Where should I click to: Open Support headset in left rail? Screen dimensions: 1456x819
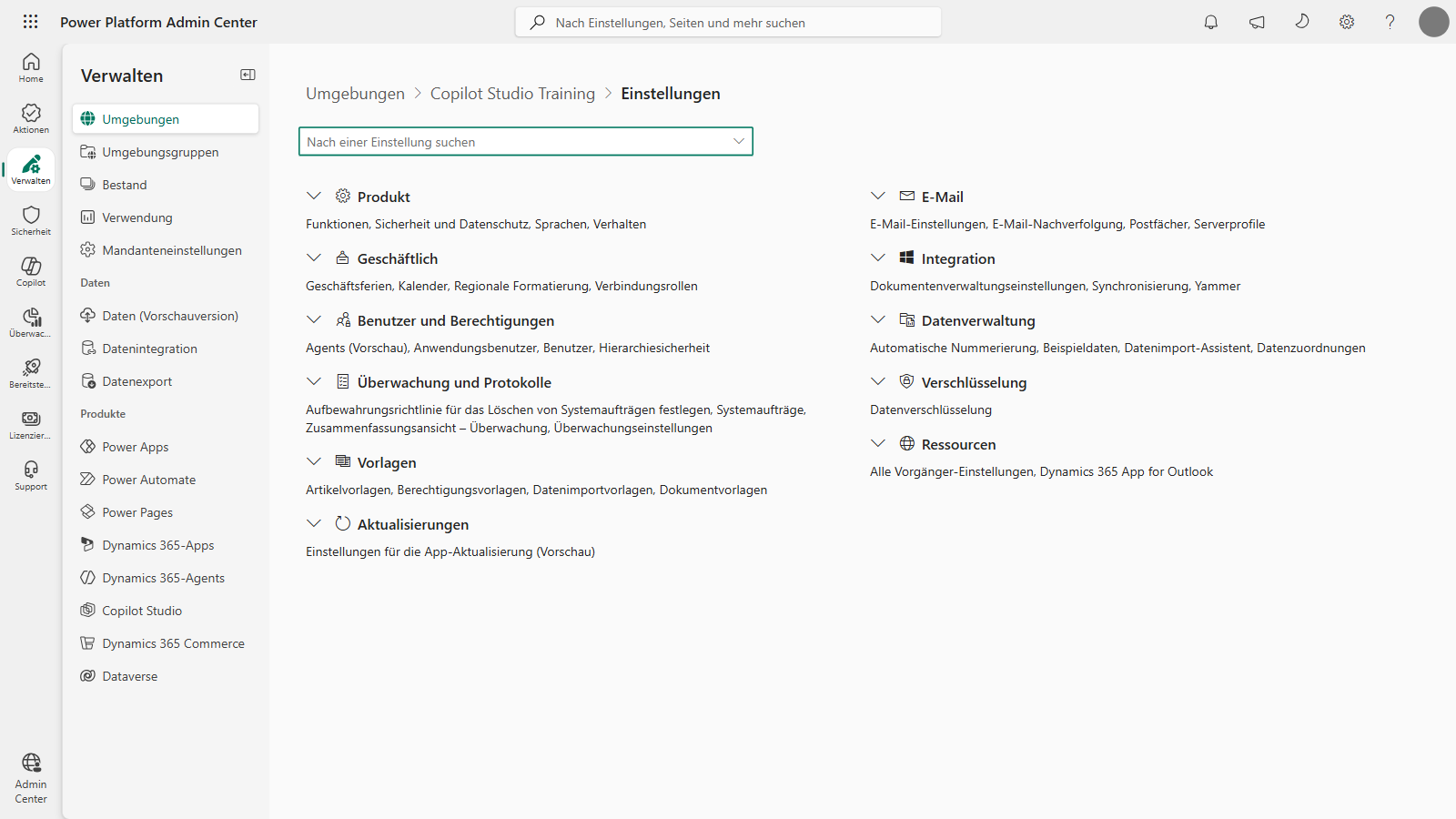click(x=31, y=475)
